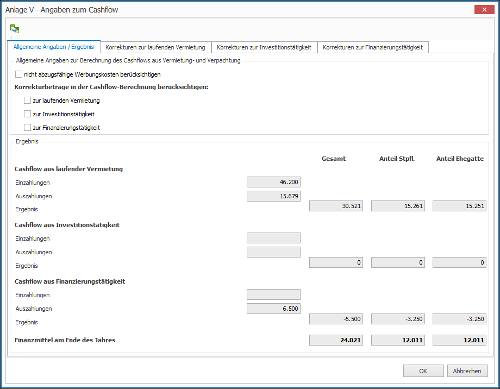Confirm dialog with OK button

point(423,371)
